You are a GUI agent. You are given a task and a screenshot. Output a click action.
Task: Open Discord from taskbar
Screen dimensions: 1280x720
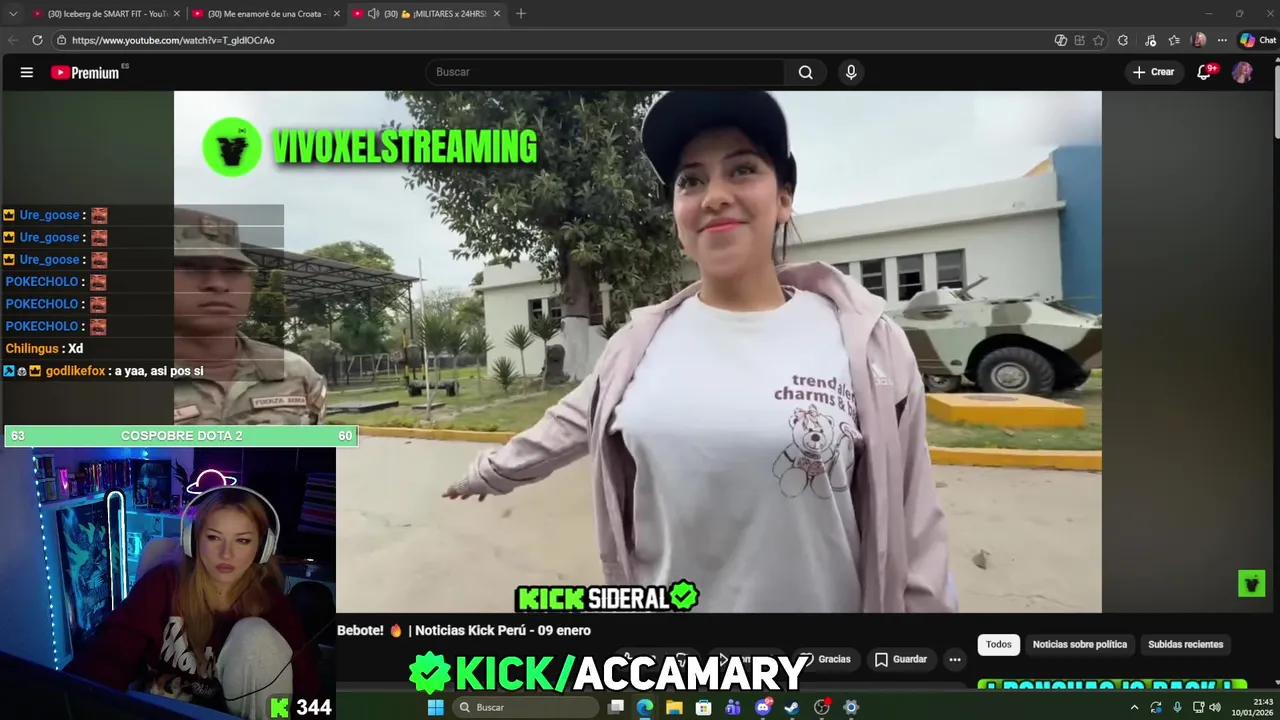pyautogui.click(x=763, y=707)
